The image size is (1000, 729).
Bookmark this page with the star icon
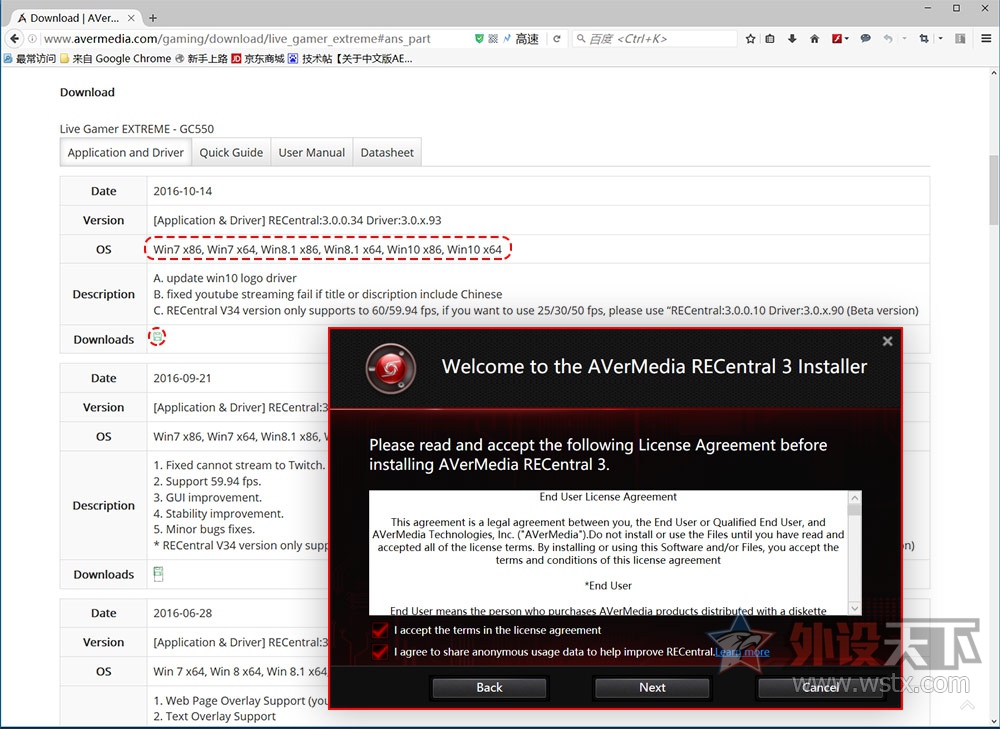(750, 39)
